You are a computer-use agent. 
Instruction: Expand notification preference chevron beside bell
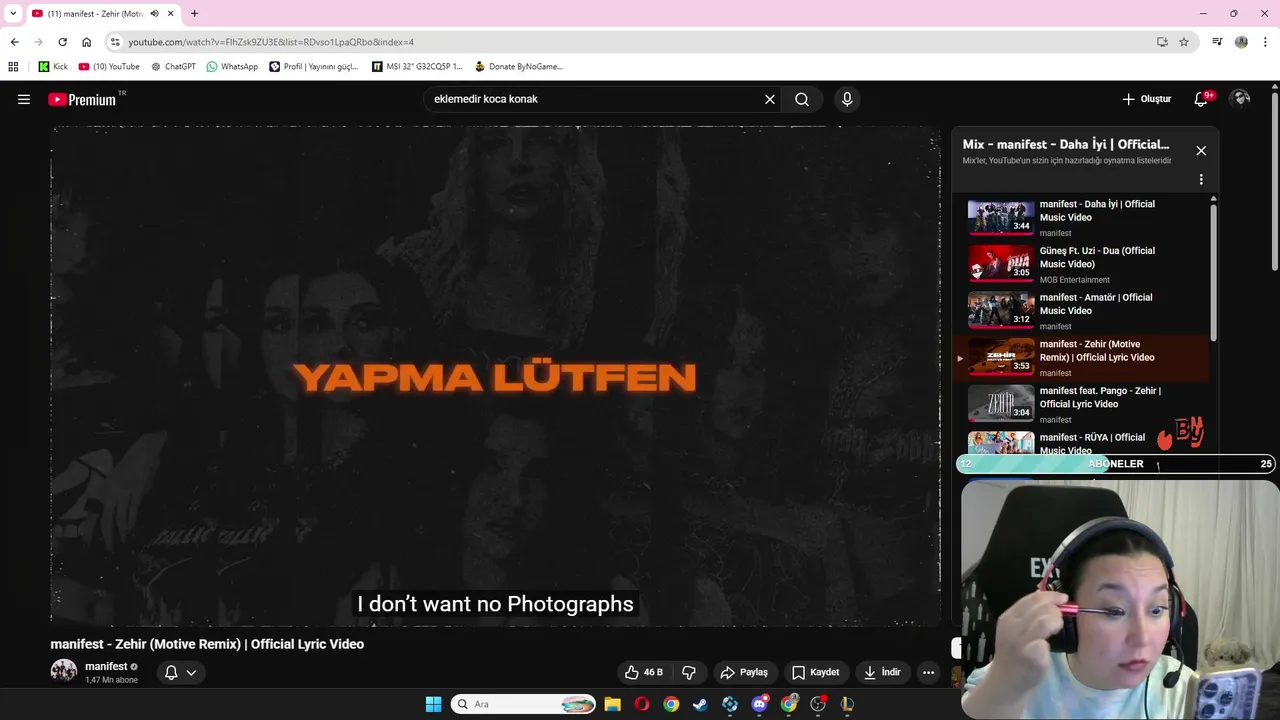click(x=191, y=672)
